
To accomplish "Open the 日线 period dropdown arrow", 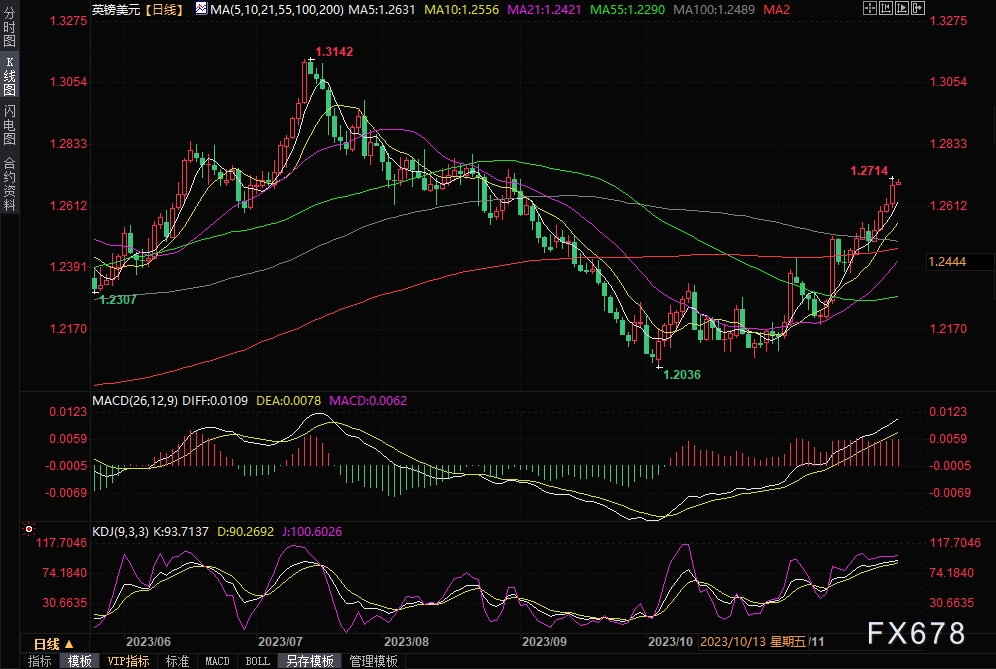I will coord(70,644).
